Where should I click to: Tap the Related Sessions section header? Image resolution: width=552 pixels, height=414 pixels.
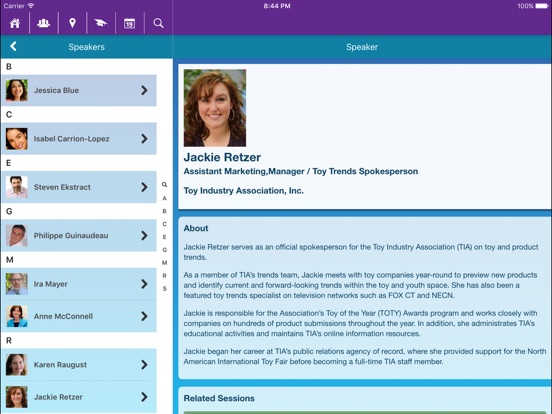pos(219,398)
